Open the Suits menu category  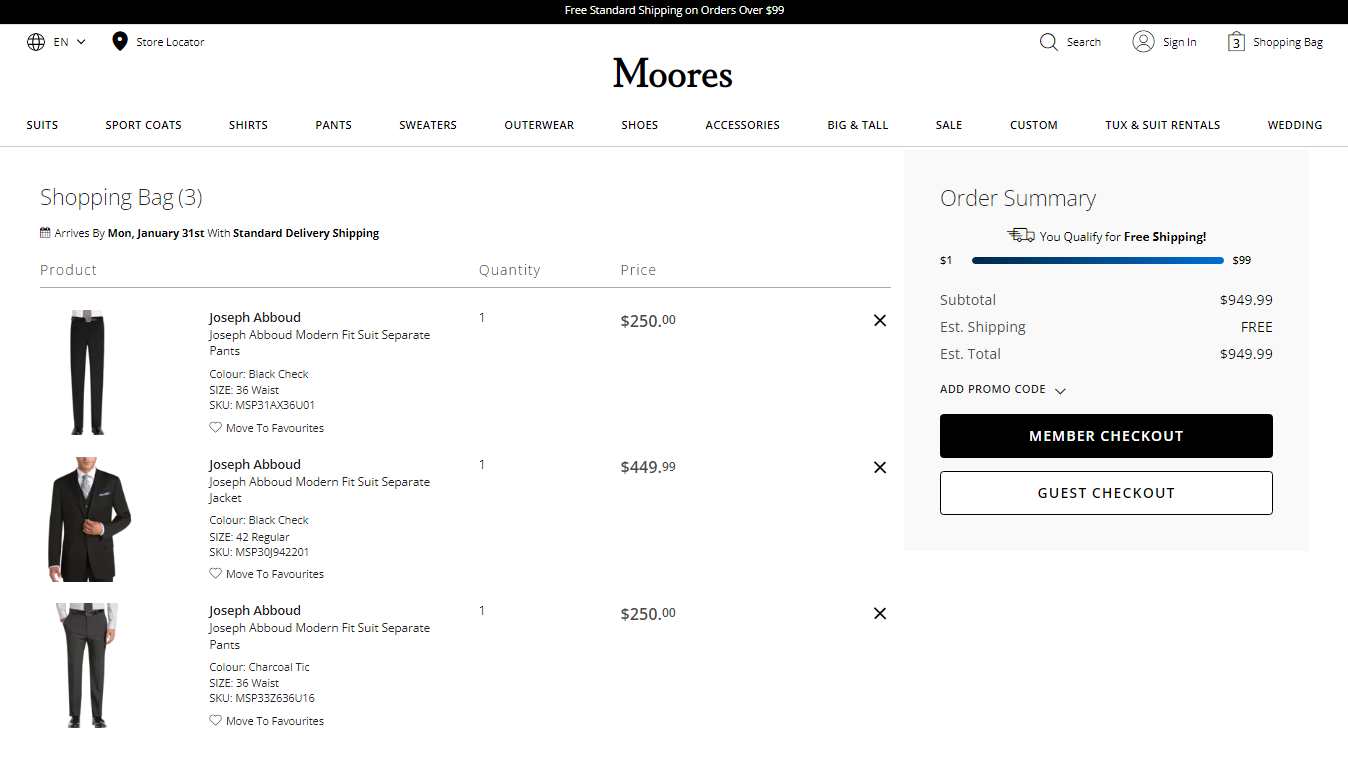[x=42, y=125]
